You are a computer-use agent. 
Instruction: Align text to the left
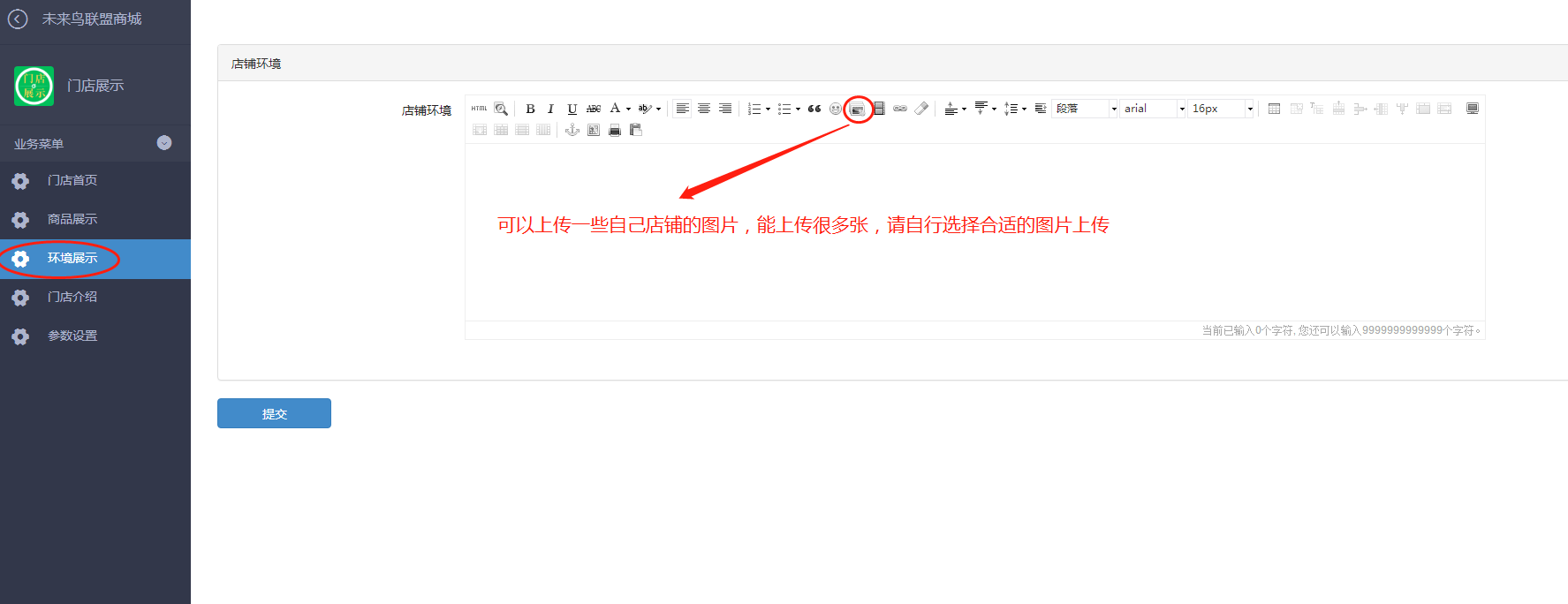682,109
